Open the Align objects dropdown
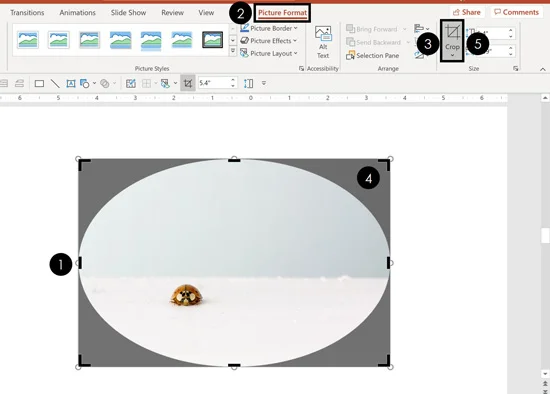This screenshot has width=550, height=394. (x=422, y=28)
